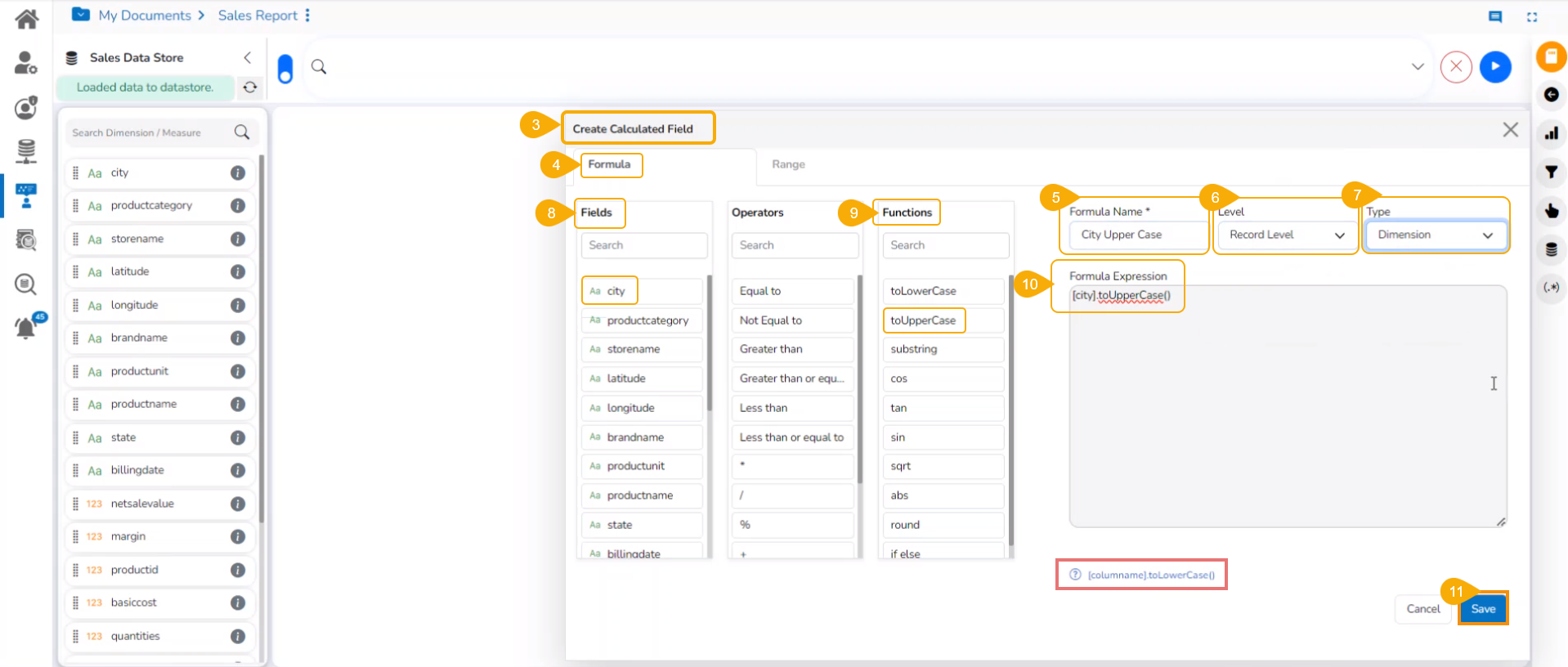Click the back arrow icon in right rail
Screen dimensions: 1568x667
point(1551,95)
